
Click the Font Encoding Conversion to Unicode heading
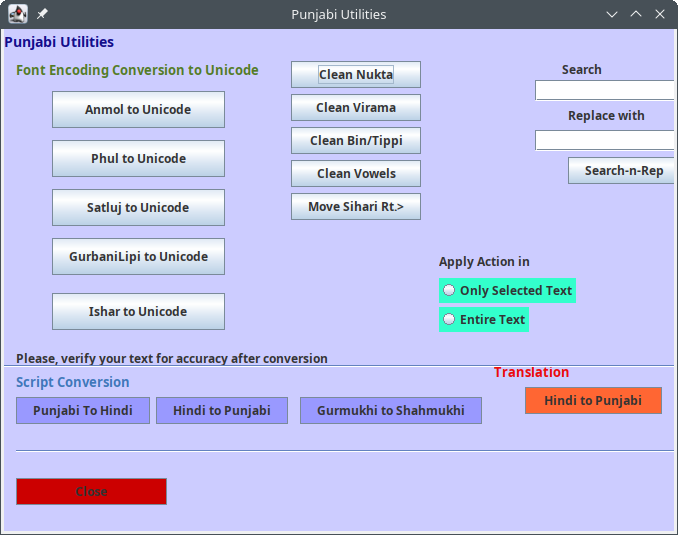137,70
